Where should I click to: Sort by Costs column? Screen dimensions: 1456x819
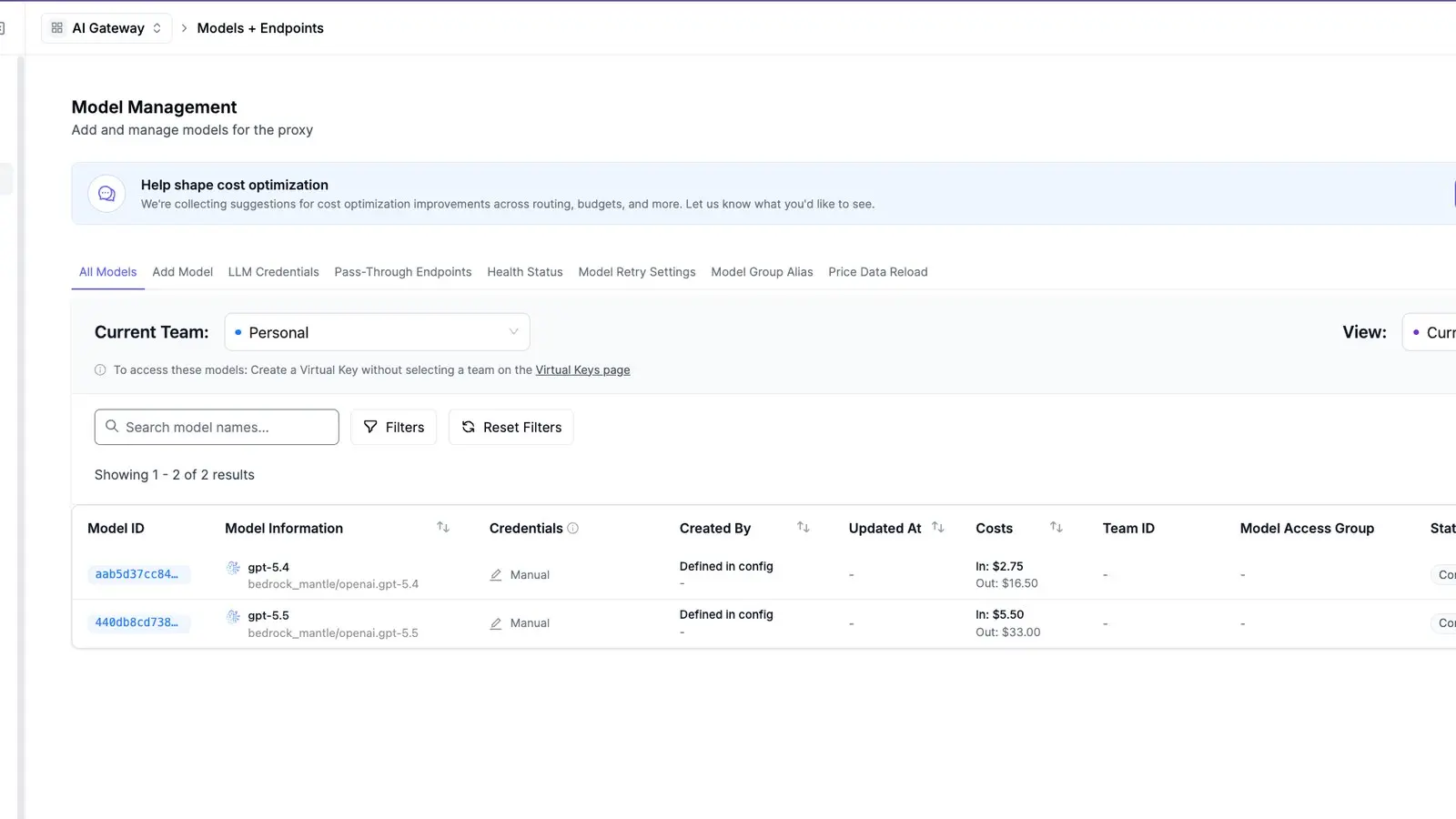tap(1057, 528)
